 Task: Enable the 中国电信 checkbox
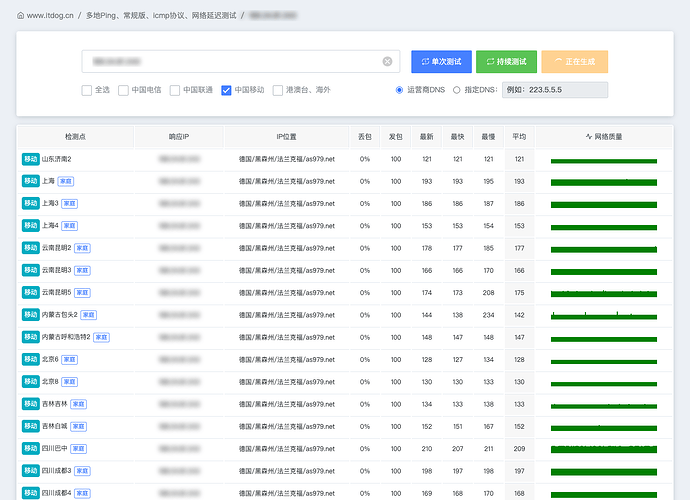123,90
